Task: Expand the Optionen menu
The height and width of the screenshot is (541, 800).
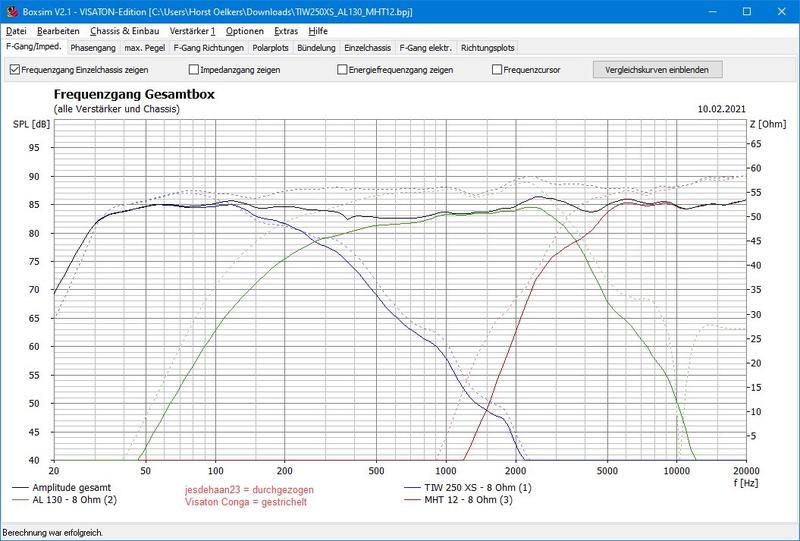Action: pos(245,31)
